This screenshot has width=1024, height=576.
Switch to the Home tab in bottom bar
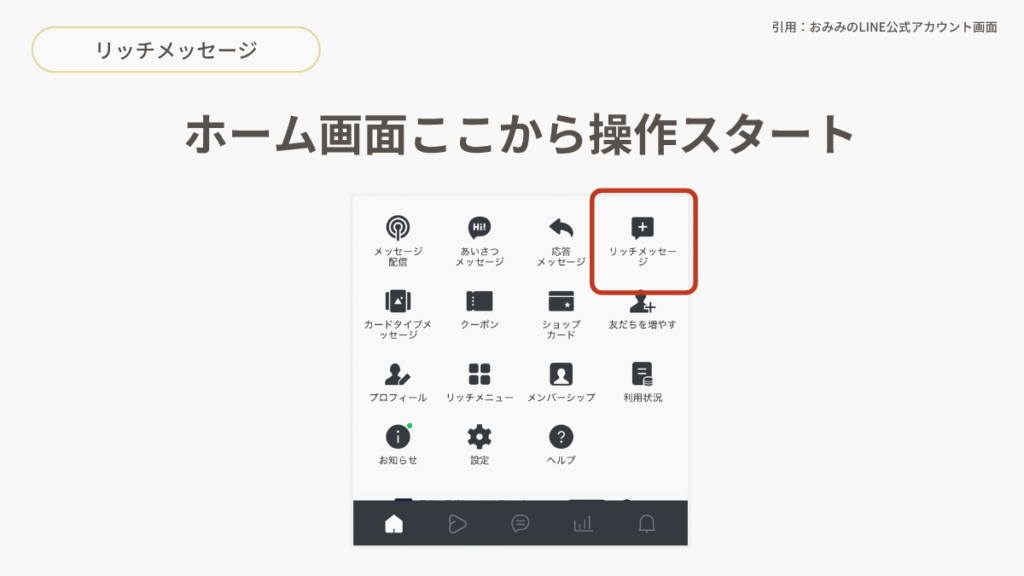[x=394, y=523]
